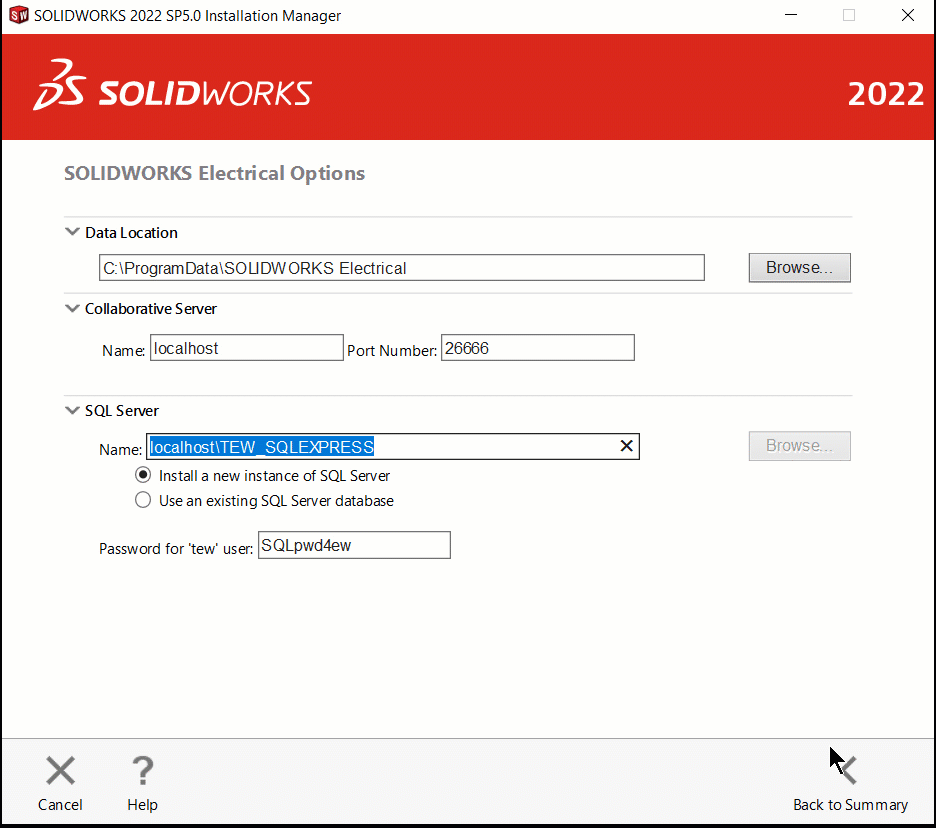Click the tew user password field
936x828 pixels.
[x=354, y=545]
